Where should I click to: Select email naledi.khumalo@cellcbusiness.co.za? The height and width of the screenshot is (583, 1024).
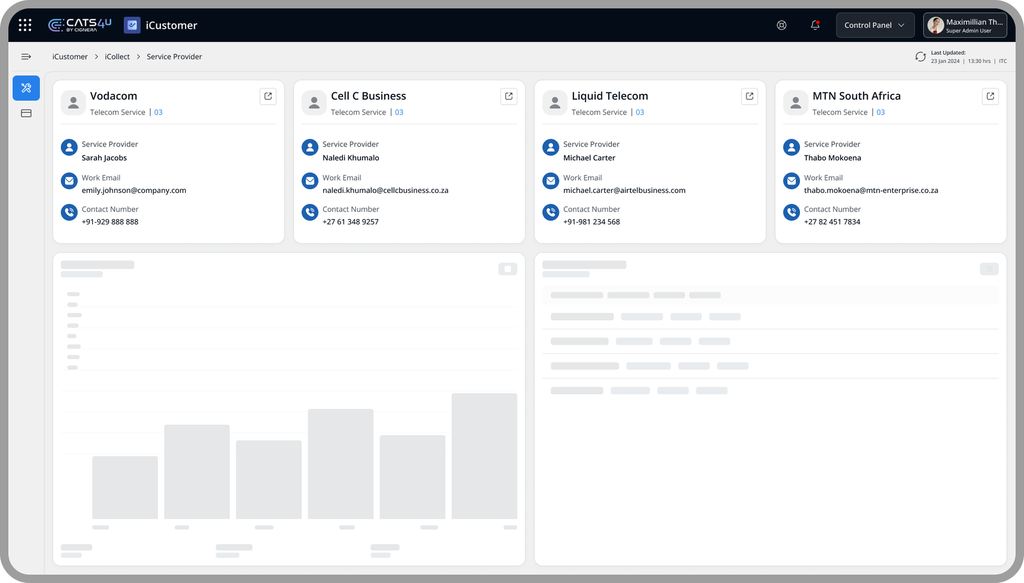pos(385,191)
